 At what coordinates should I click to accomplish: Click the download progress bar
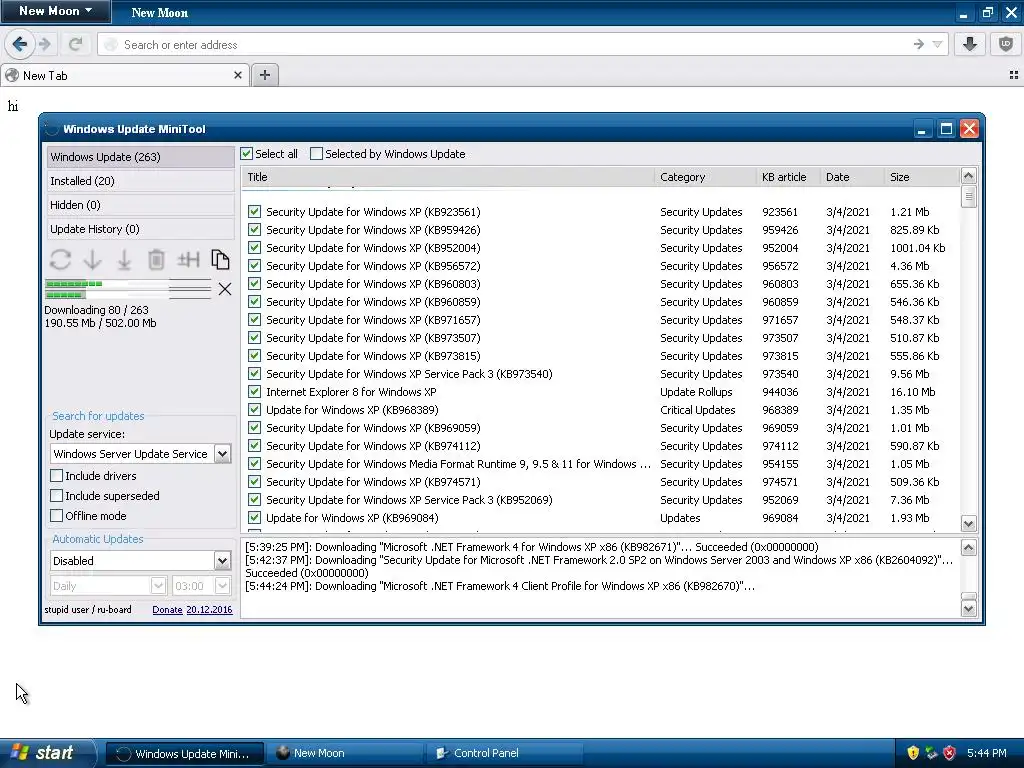(x=128, y=289)
